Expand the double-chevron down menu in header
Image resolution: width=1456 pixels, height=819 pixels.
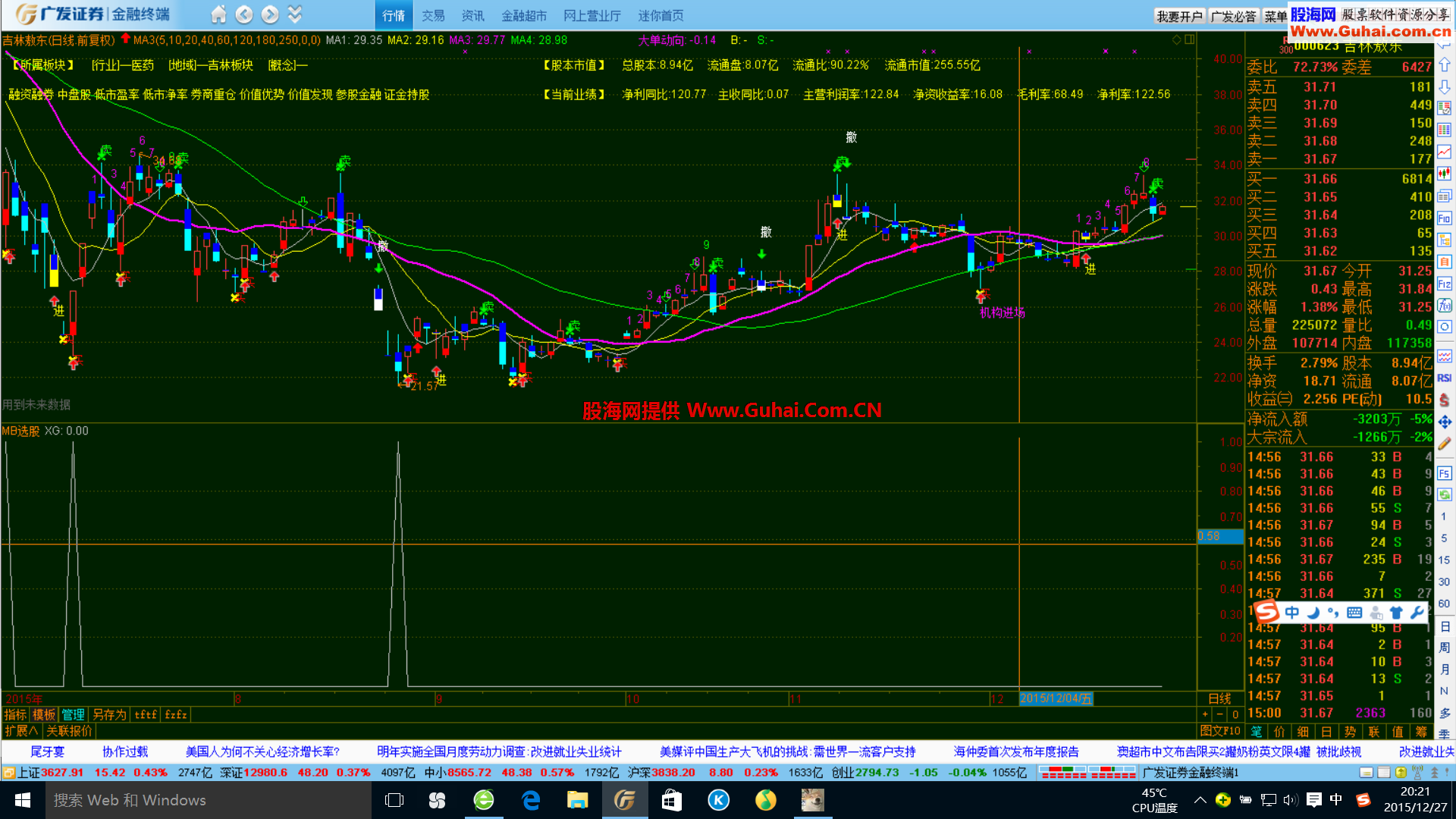(x=295, y=14)
